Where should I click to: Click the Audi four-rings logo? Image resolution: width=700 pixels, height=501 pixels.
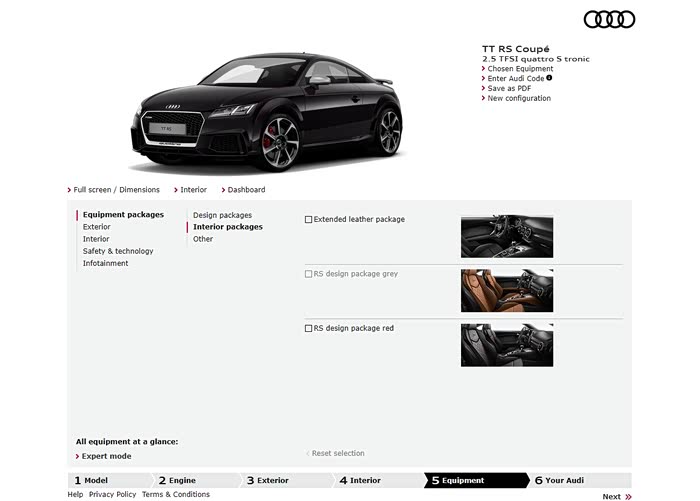pos(609,20)
